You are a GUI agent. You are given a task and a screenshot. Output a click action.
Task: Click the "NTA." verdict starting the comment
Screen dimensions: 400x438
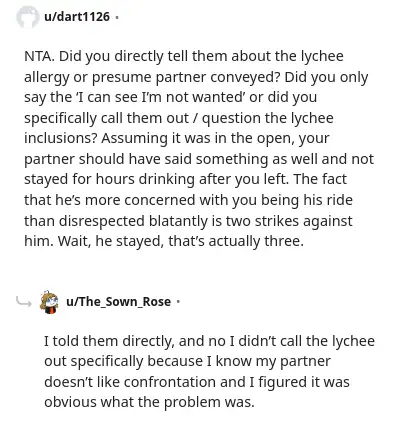(39, 56)
